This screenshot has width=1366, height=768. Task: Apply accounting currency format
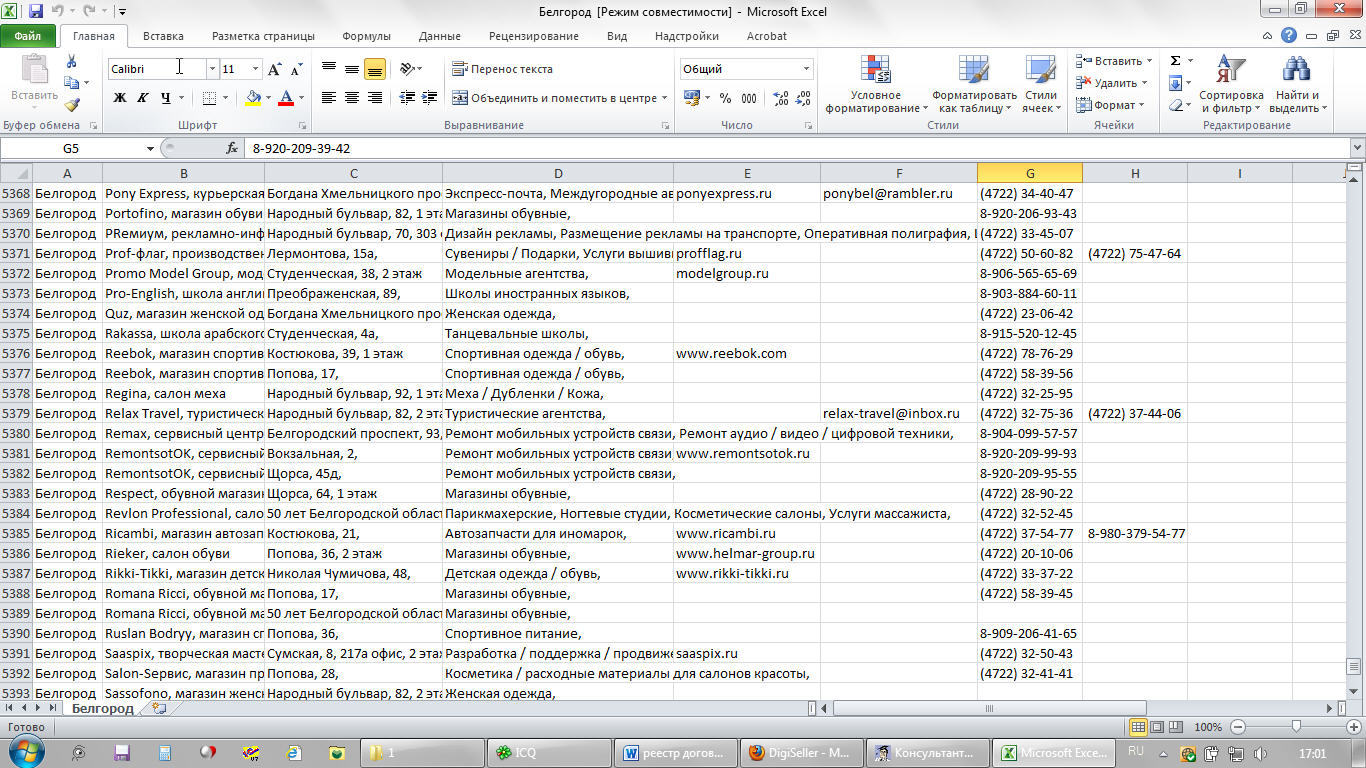[x=692, y=98]
